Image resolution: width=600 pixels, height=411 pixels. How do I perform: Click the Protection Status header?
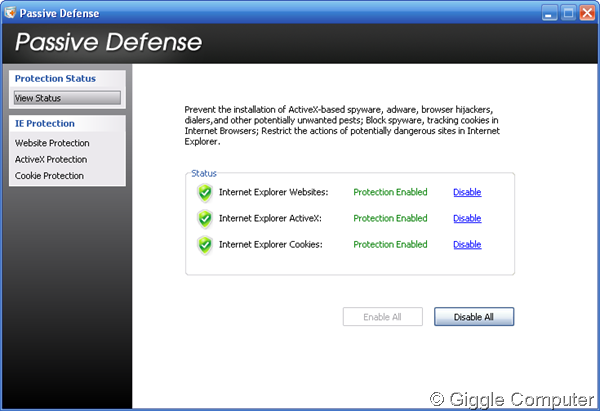pyautogui.click(x=55, y=78)
